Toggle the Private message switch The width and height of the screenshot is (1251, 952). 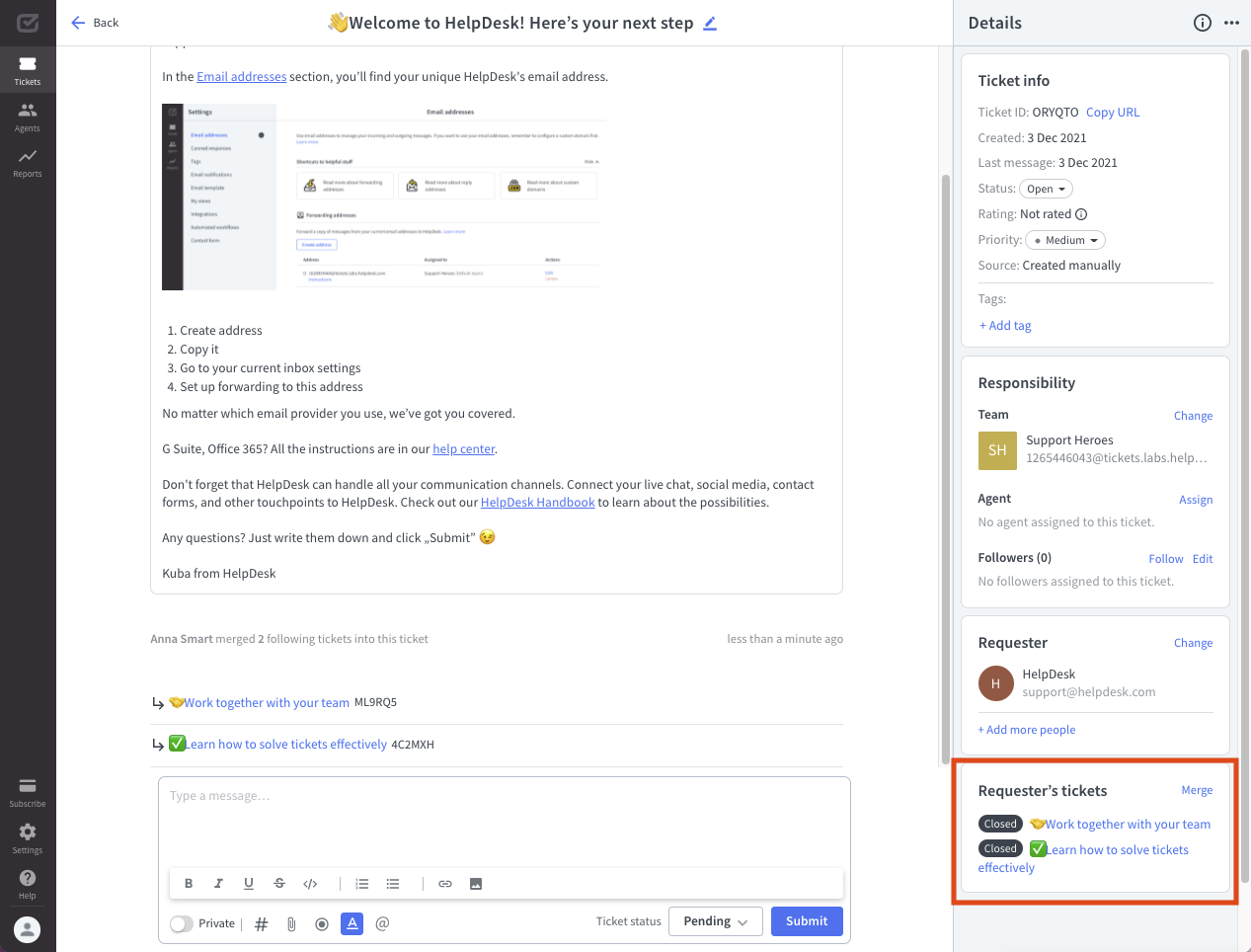click(x=182, y=924)
